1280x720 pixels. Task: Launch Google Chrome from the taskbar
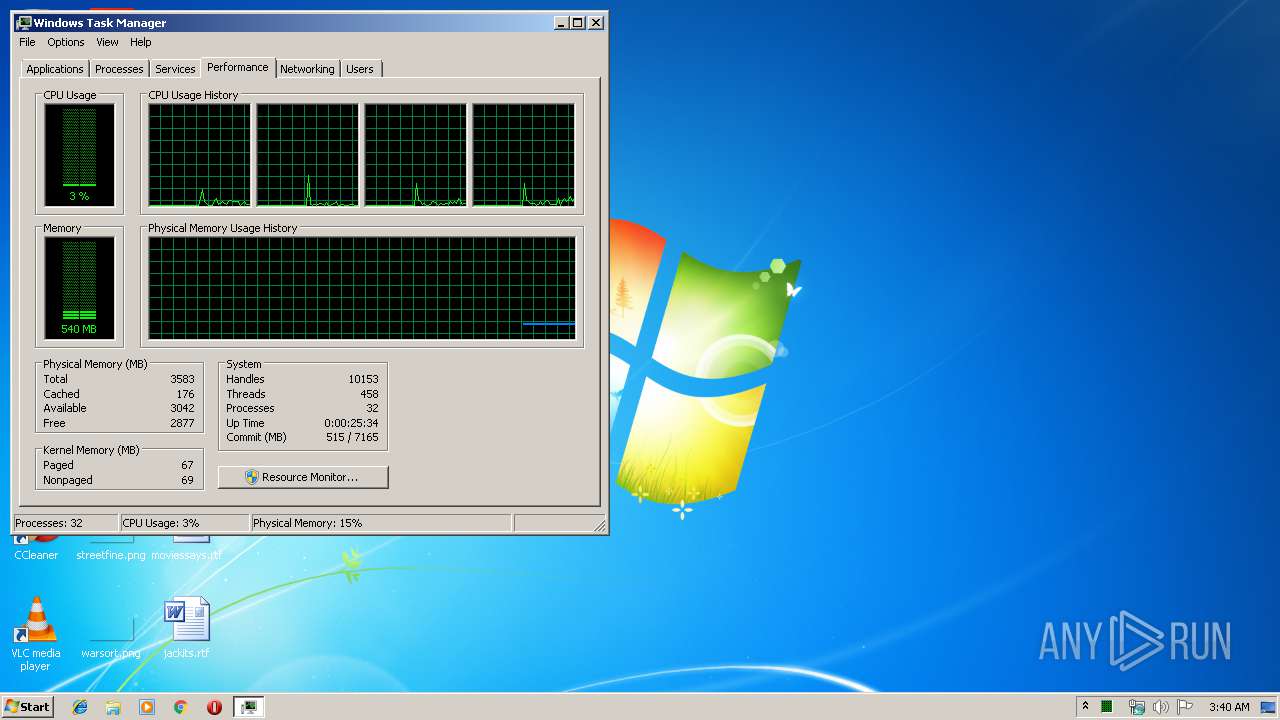click(181, 707)
